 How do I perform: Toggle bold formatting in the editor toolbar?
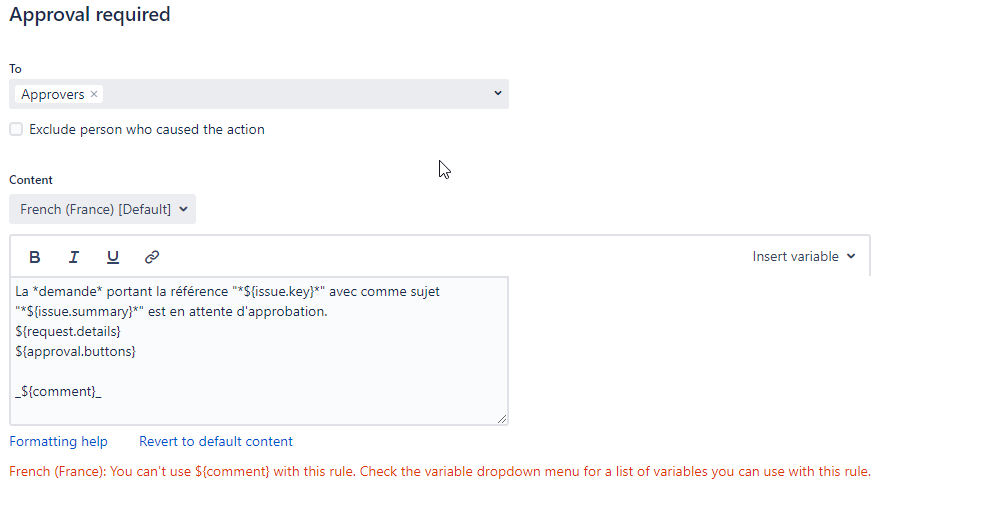[35, 257]
